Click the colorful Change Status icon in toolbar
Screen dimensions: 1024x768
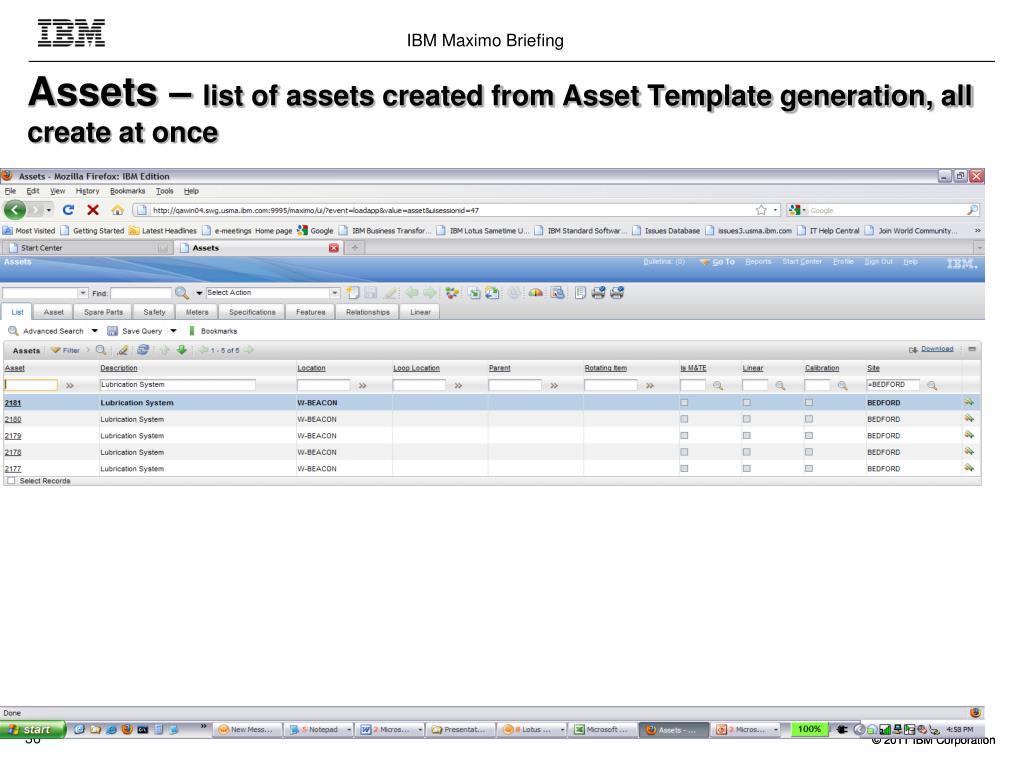pos(451,293)
